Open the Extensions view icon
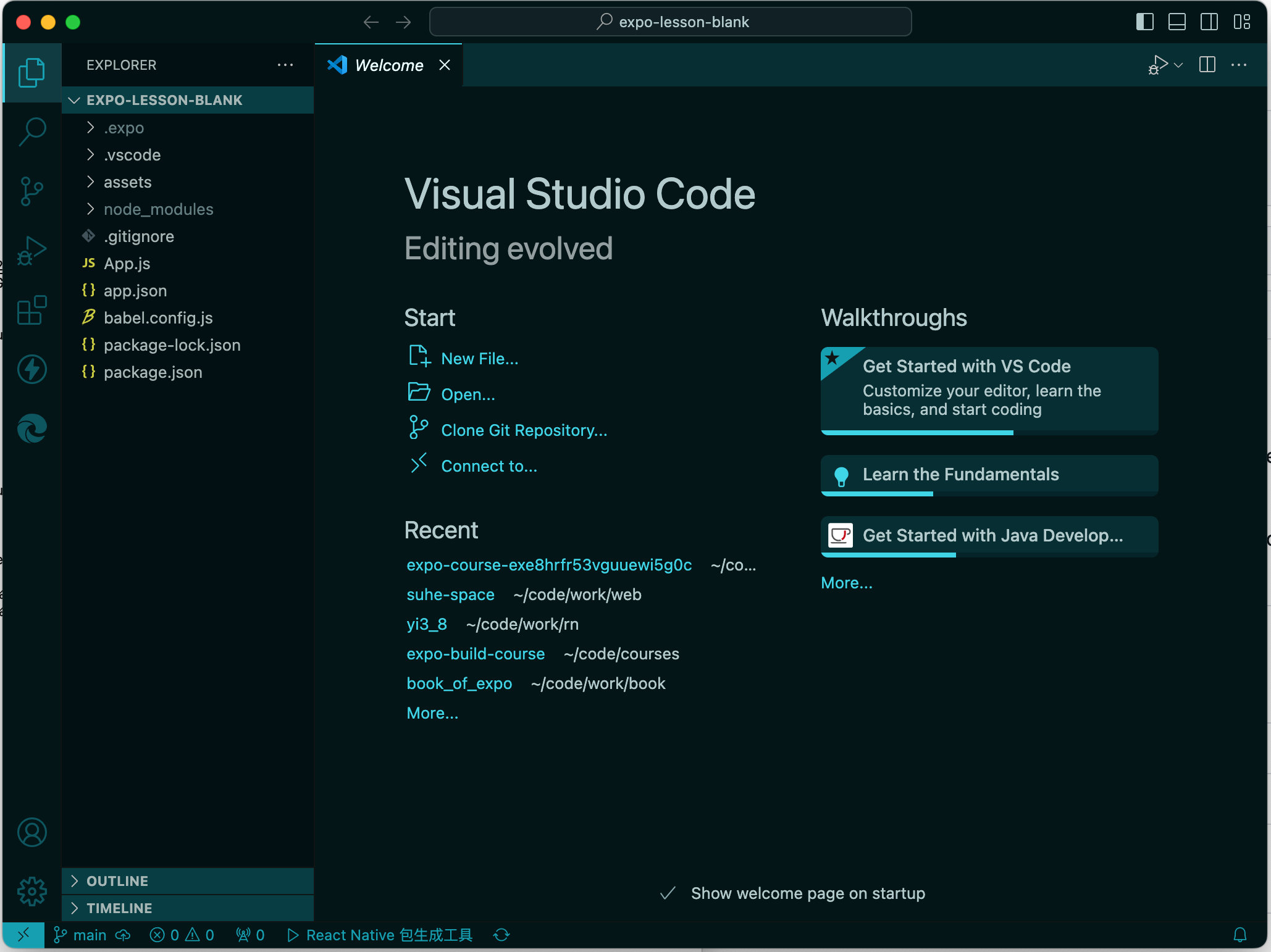This screenshot has height=952, width=1271. point(32,309)
